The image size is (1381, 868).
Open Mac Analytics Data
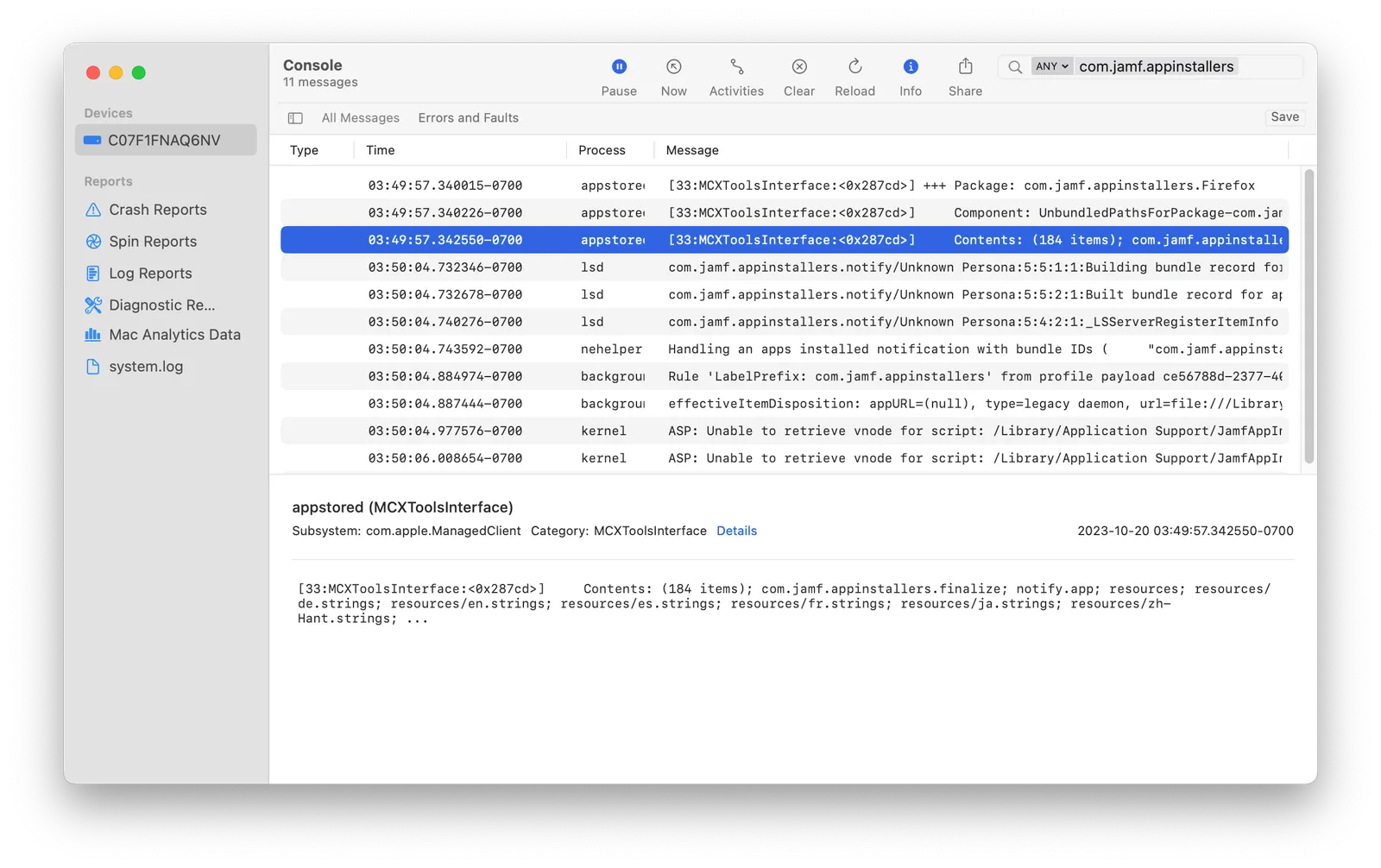pyautogui.click(x=173, y=335)
